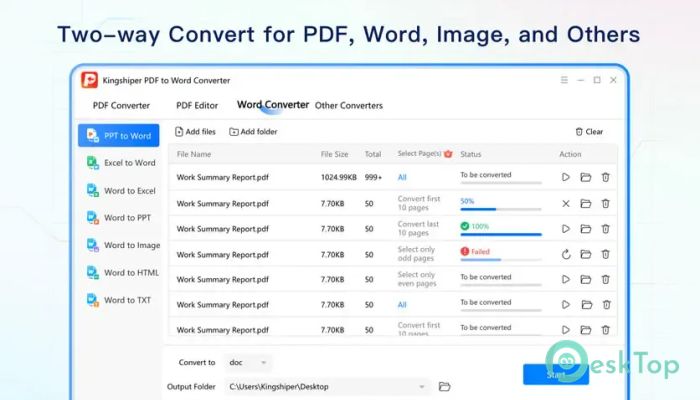This screenshot has height=400, width=700.
Task: Select Word to Image in sidebar
Action: [x=123, y=245]
